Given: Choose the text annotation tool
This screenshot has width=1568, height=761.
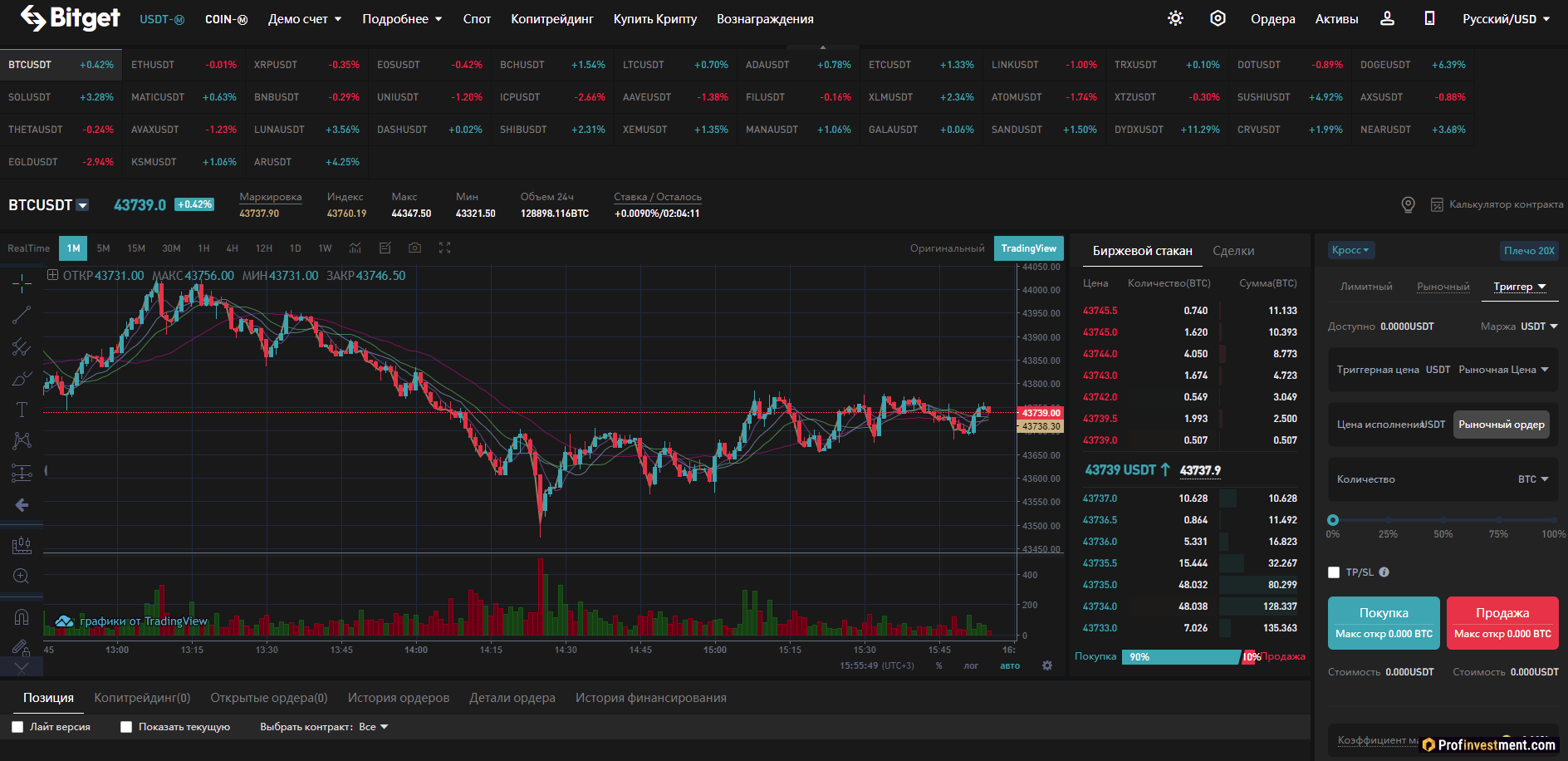Looking at the screenshot, I should coord(22,410).
